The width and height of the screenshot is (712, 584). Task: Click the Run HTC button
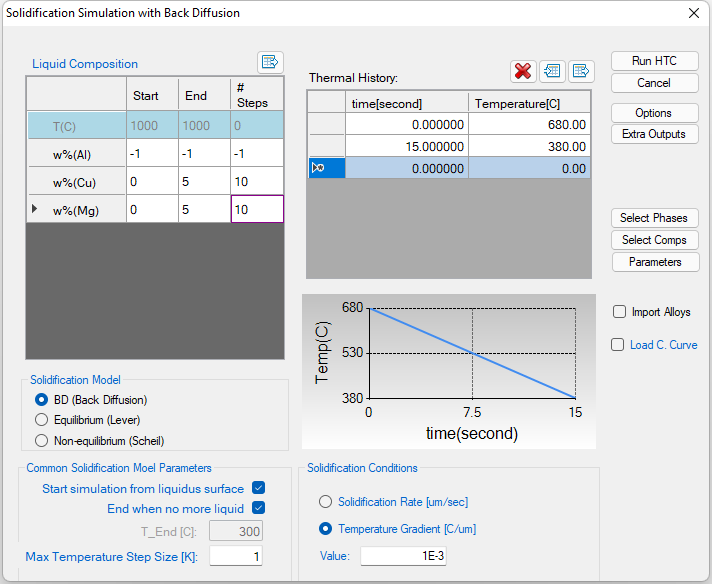[x=654, y=61]
